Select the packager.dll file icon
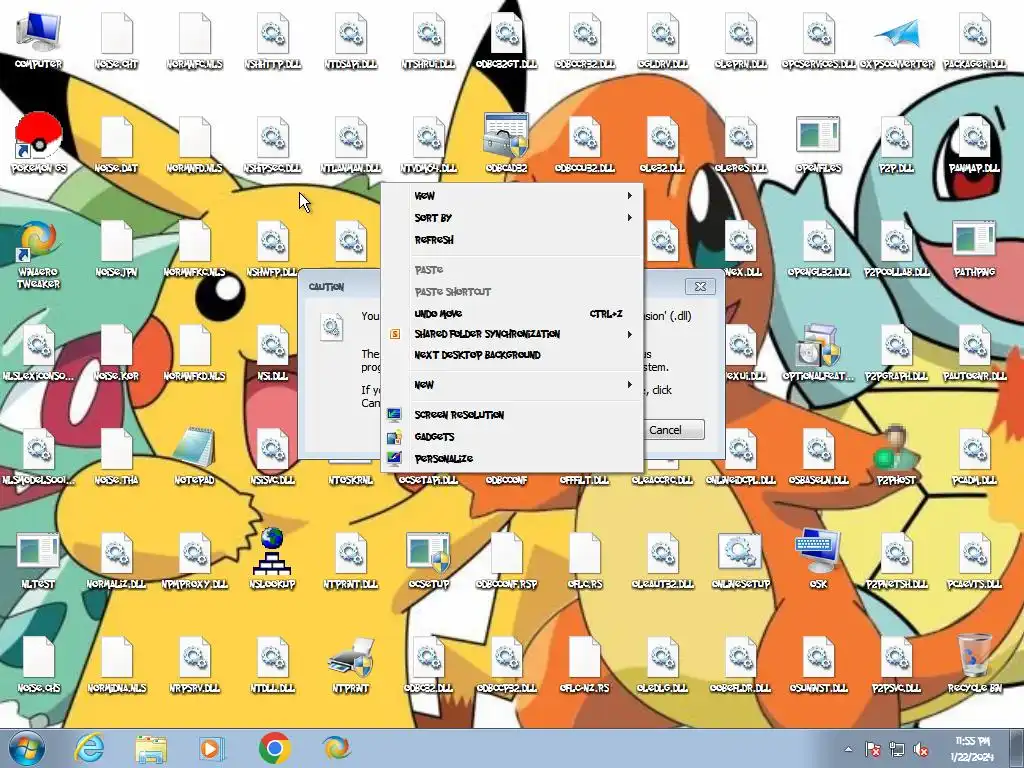The image size is (1024, 768). pyautogui.click(x=974, y=39)
